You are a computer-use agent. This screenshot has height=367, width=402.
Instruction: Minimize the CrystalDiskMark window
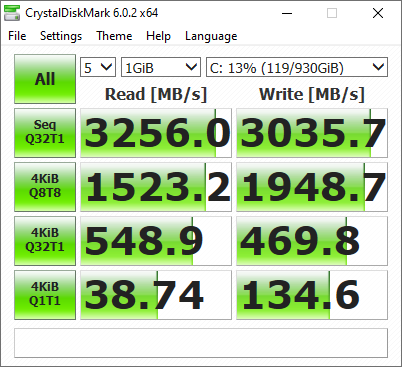[287, 13]
